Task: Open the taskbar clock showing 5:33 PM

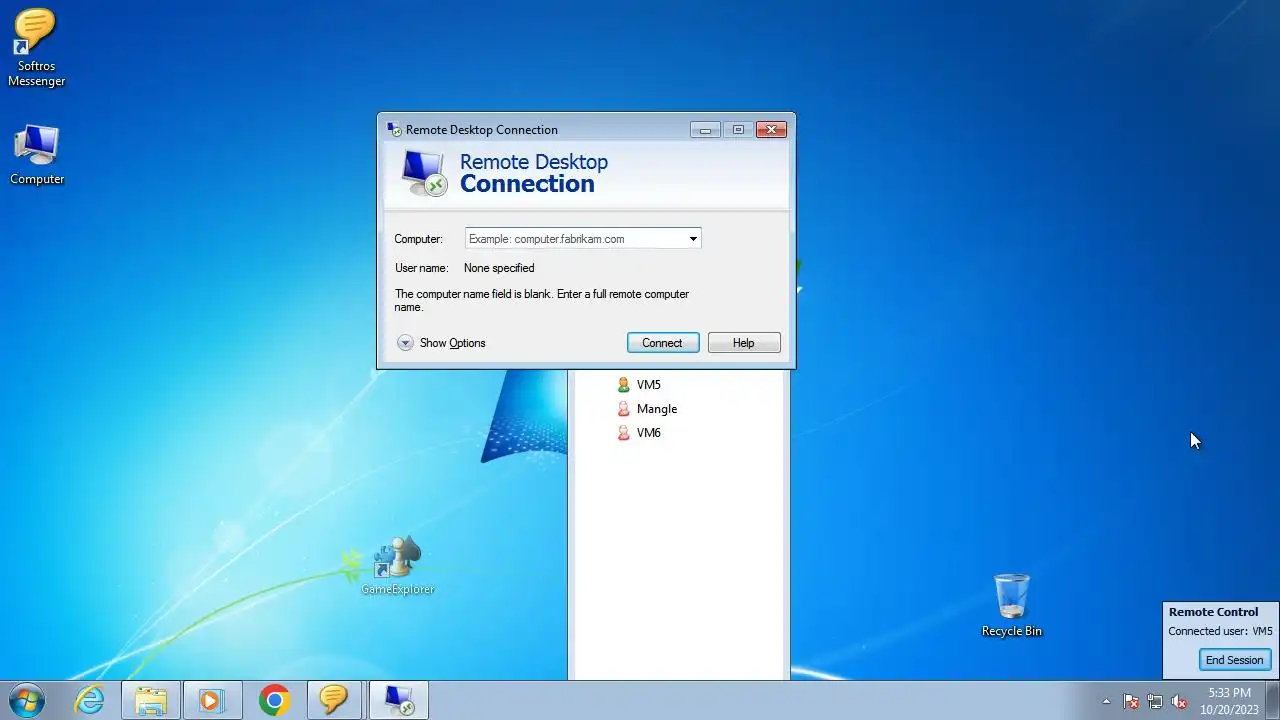Action: 1229,700
